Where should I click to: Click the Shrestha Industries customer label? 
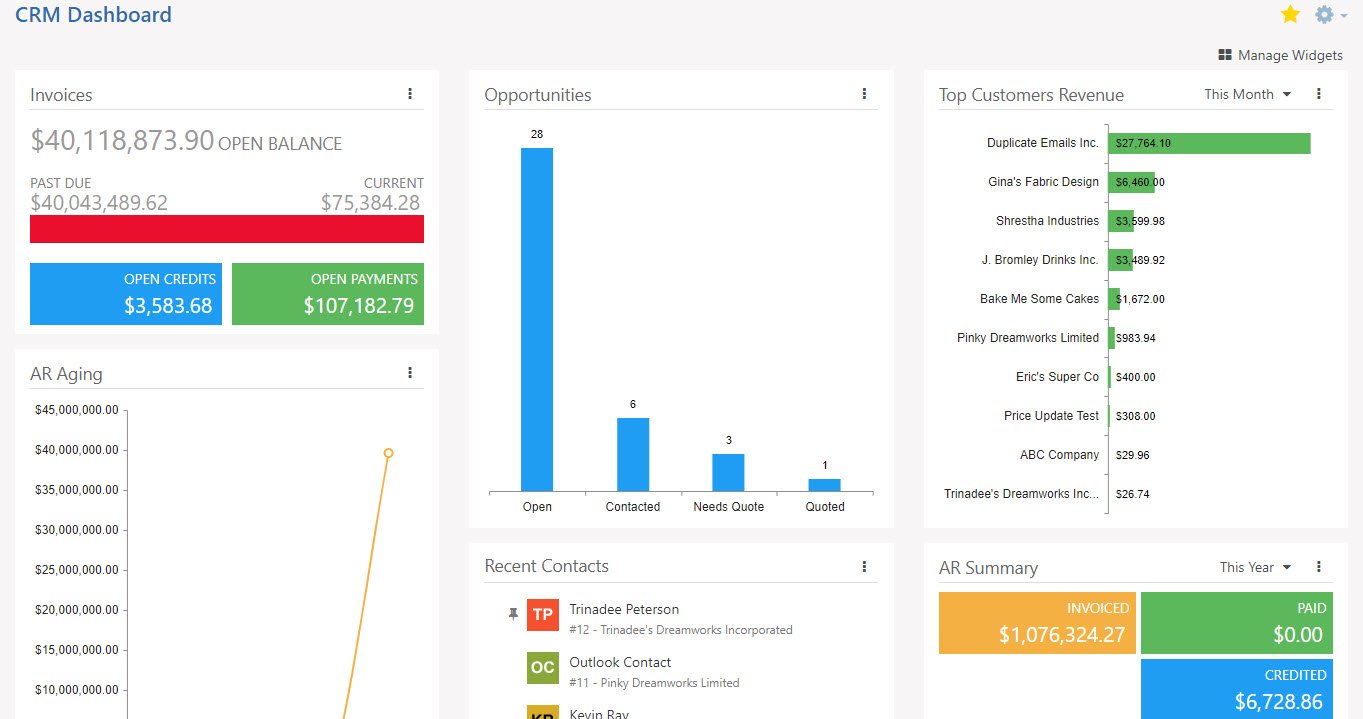click(x=1047, y=221)
